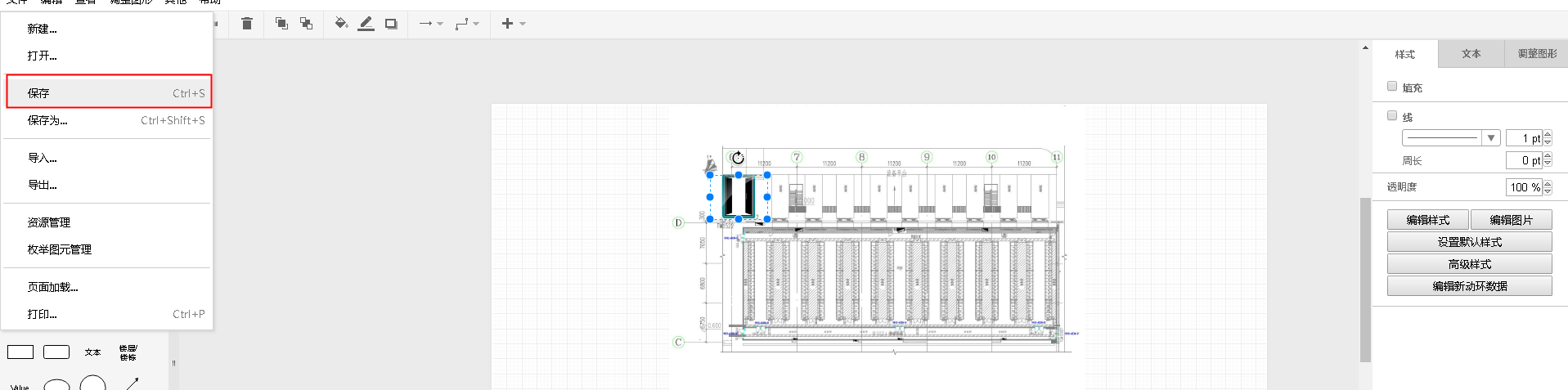
Task: Click the axis label D circle on drawing
Action: pyautogui.click(x=678, y=222)
